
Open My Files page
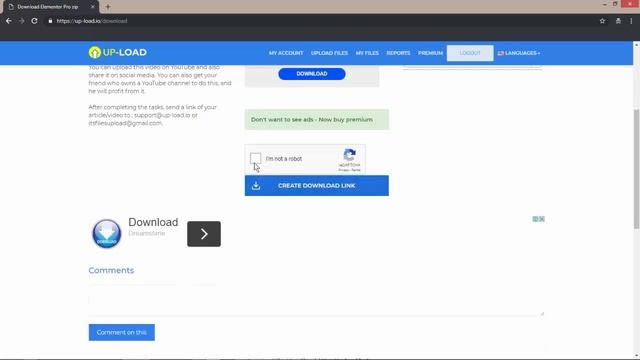[x=367, y=53]
